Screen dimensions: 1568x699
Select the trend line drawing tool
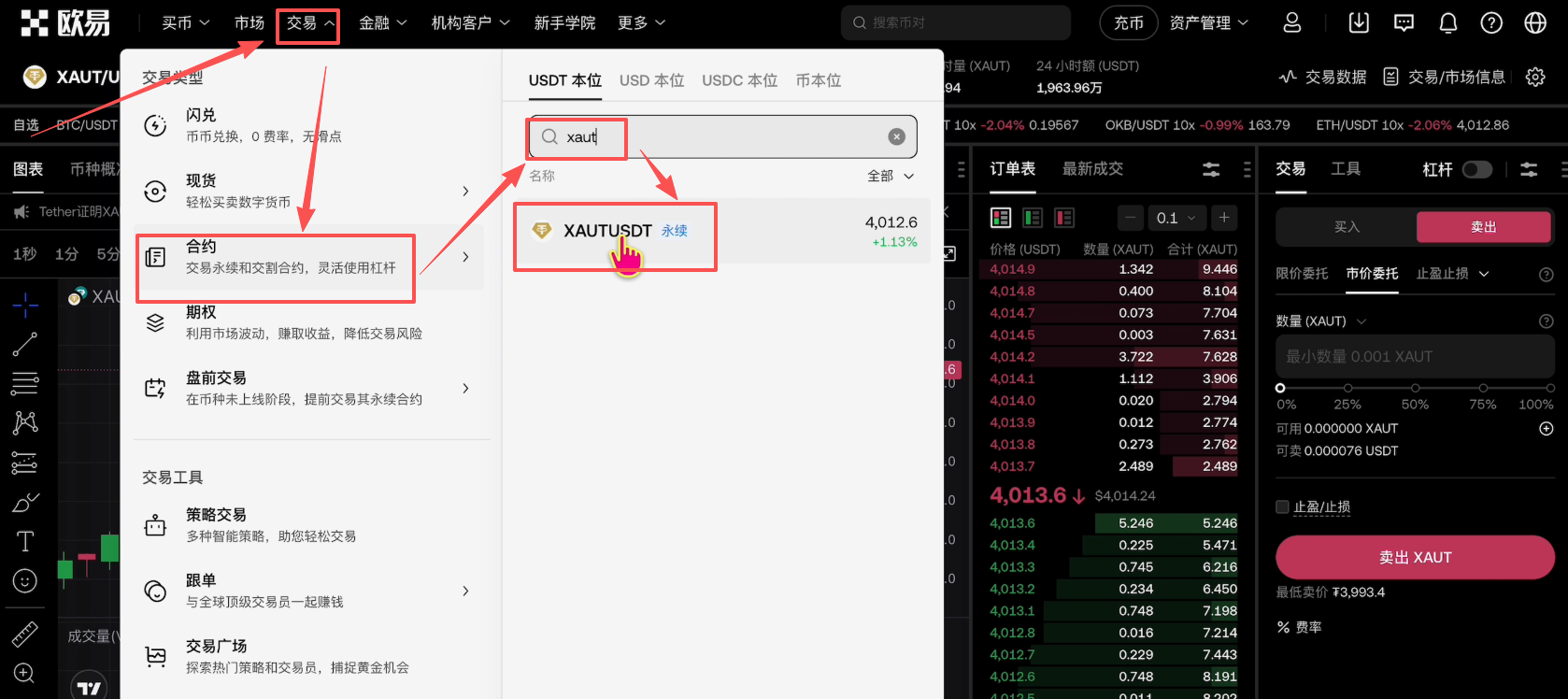[x=25, y=344]
